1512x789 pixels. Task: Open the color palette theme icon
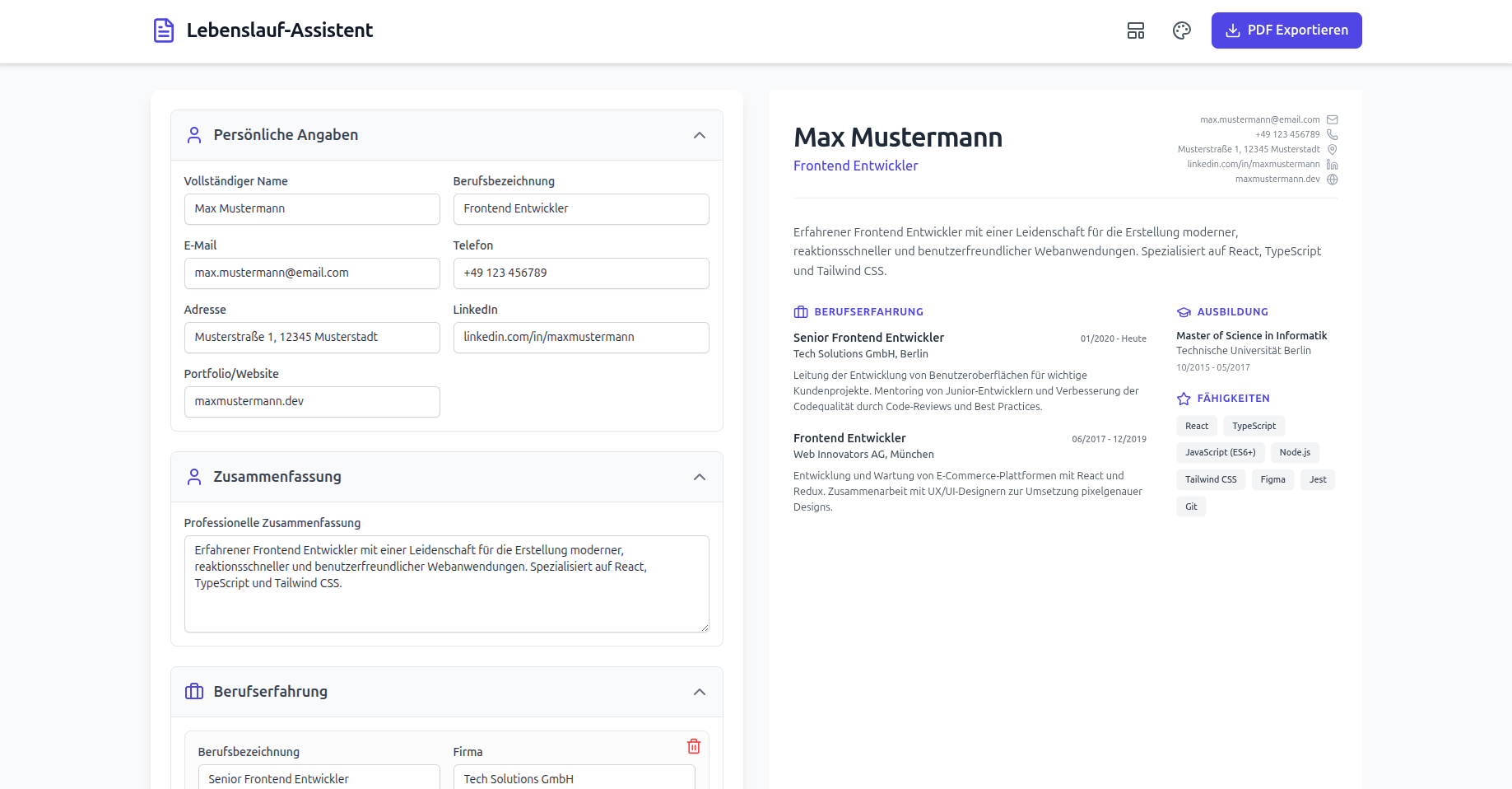[1182, 30]
